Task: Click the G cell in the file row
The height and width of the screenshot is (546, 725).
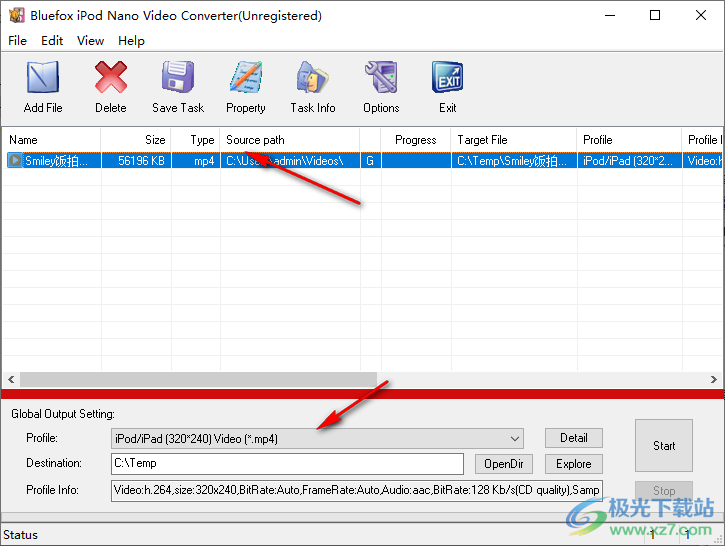Action: pyautogui.click(x=370, y=161)
